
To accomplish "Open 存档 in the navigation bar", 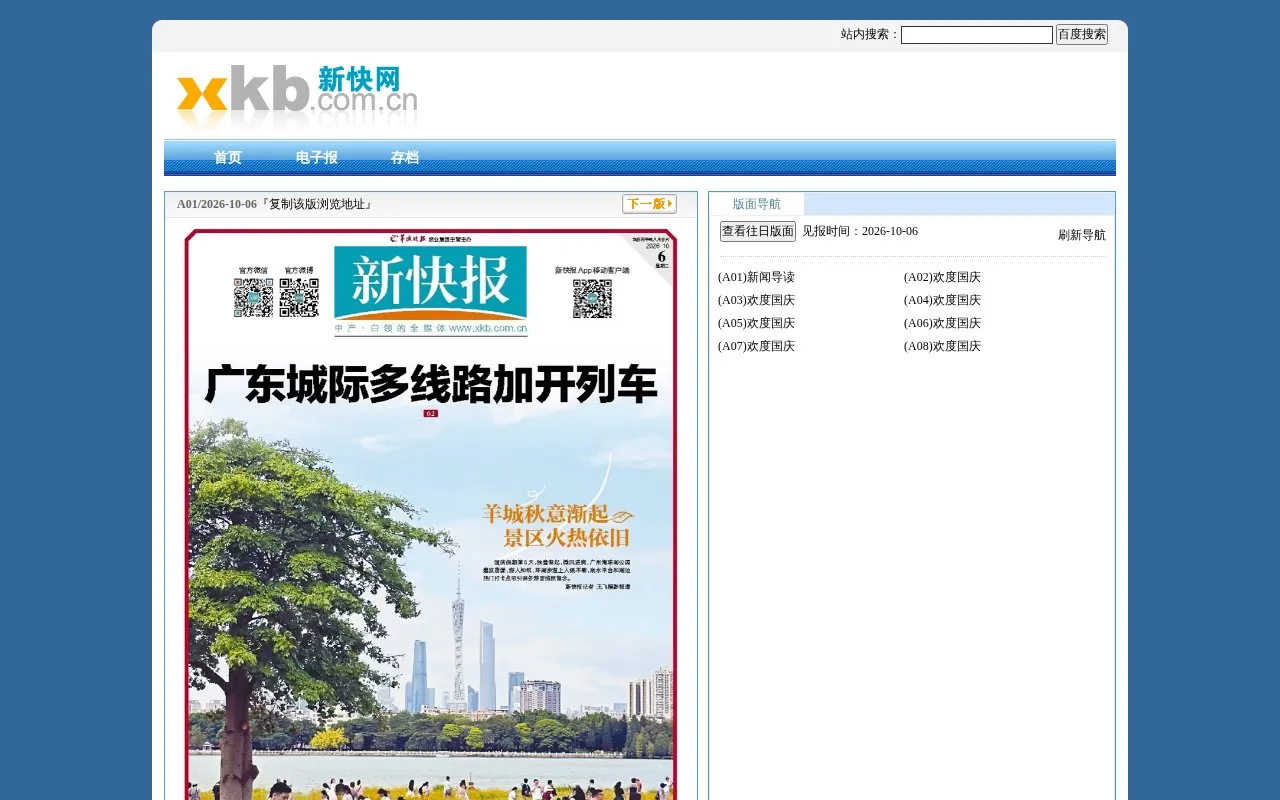I will [x=405, y=158].
